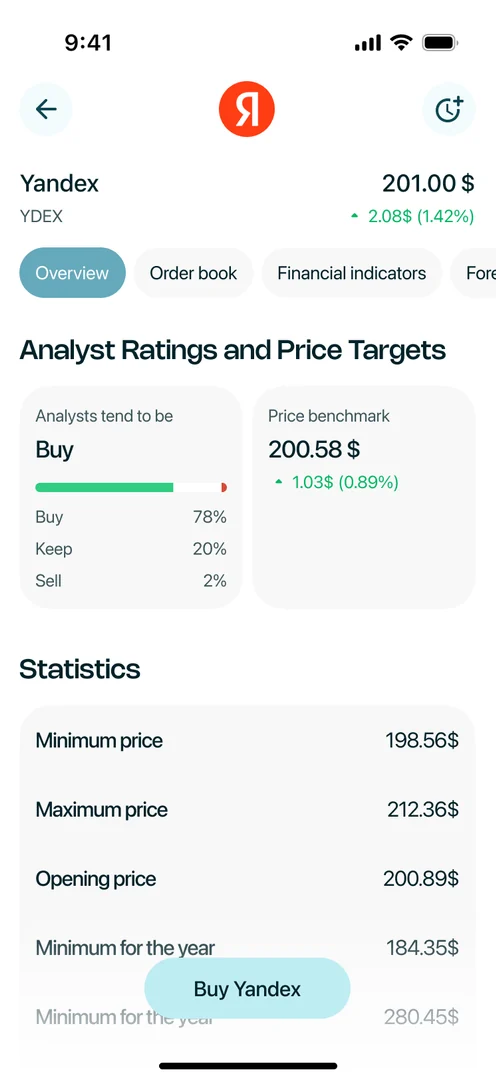This screenshot has width=496, height=1080.
Task: Tap the Opening price row
Action: (247, 878)
